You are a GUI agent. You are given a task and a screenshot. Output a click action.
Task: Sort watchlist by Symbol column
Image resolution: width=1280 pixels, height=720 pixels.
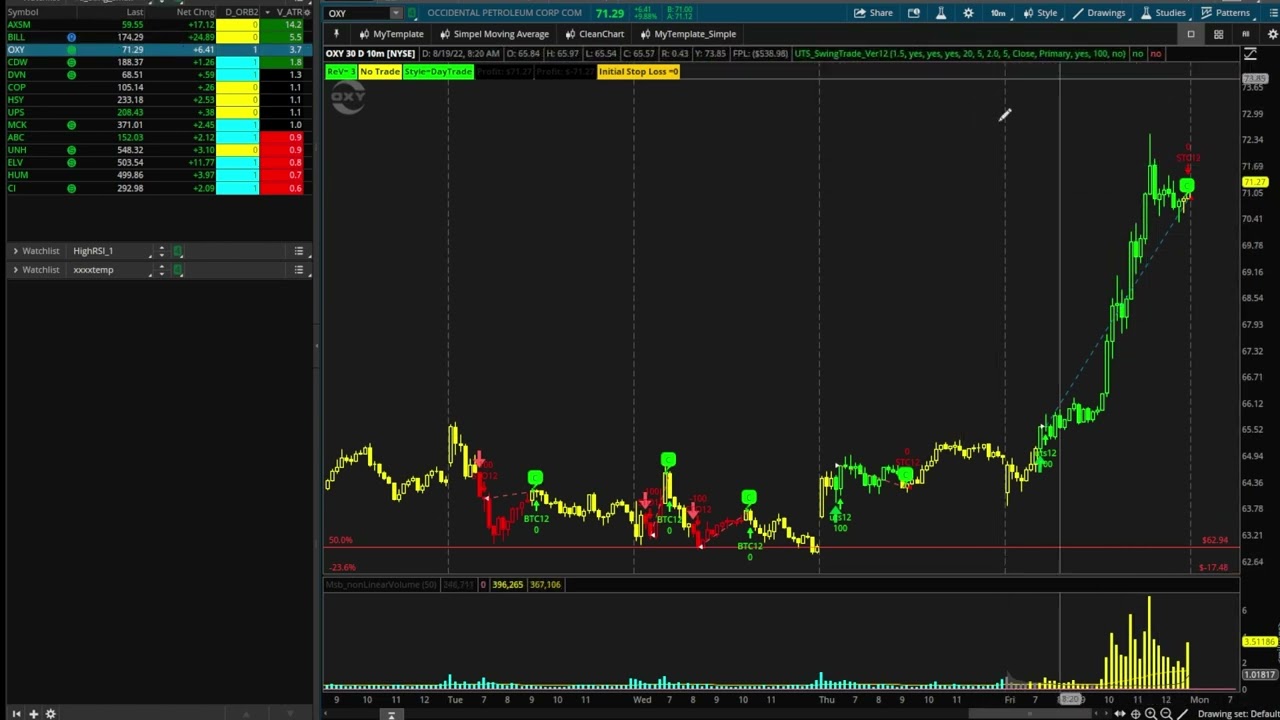coord(23,12)
